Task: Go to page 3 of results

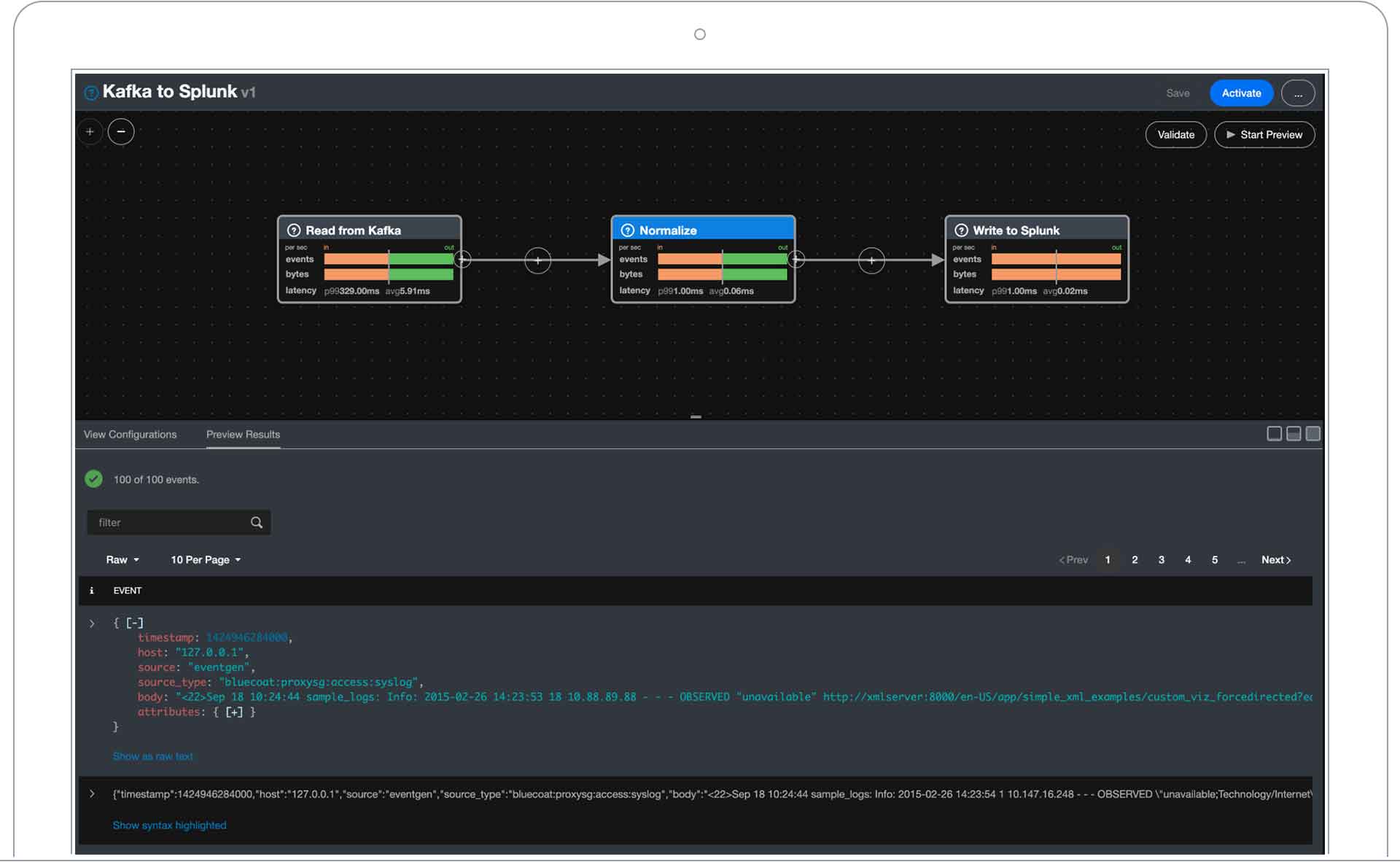Action: (1162, 560)
